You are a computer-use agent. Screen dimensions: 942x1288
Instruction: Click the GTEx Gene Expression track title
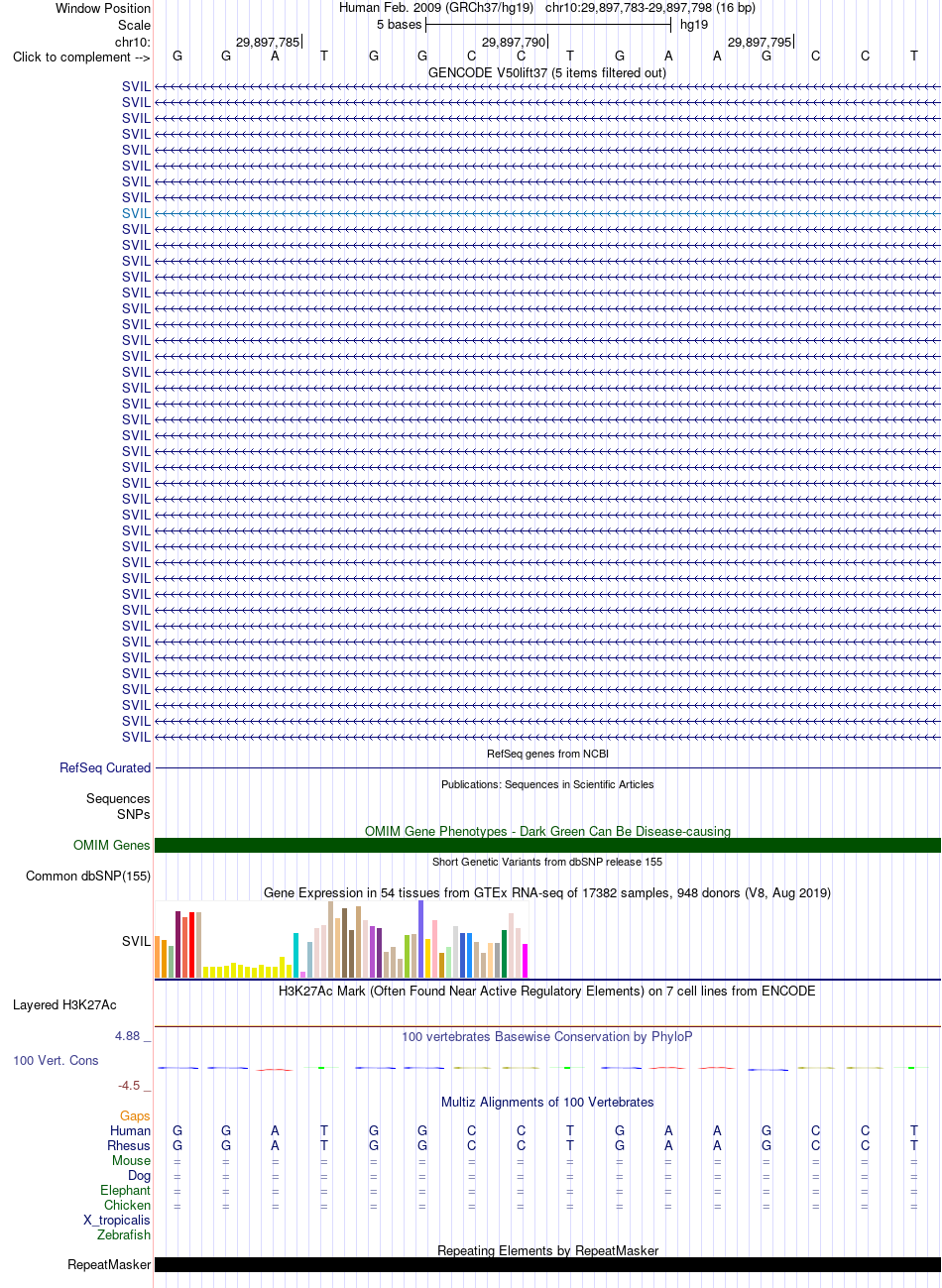[x=547, y=892]
